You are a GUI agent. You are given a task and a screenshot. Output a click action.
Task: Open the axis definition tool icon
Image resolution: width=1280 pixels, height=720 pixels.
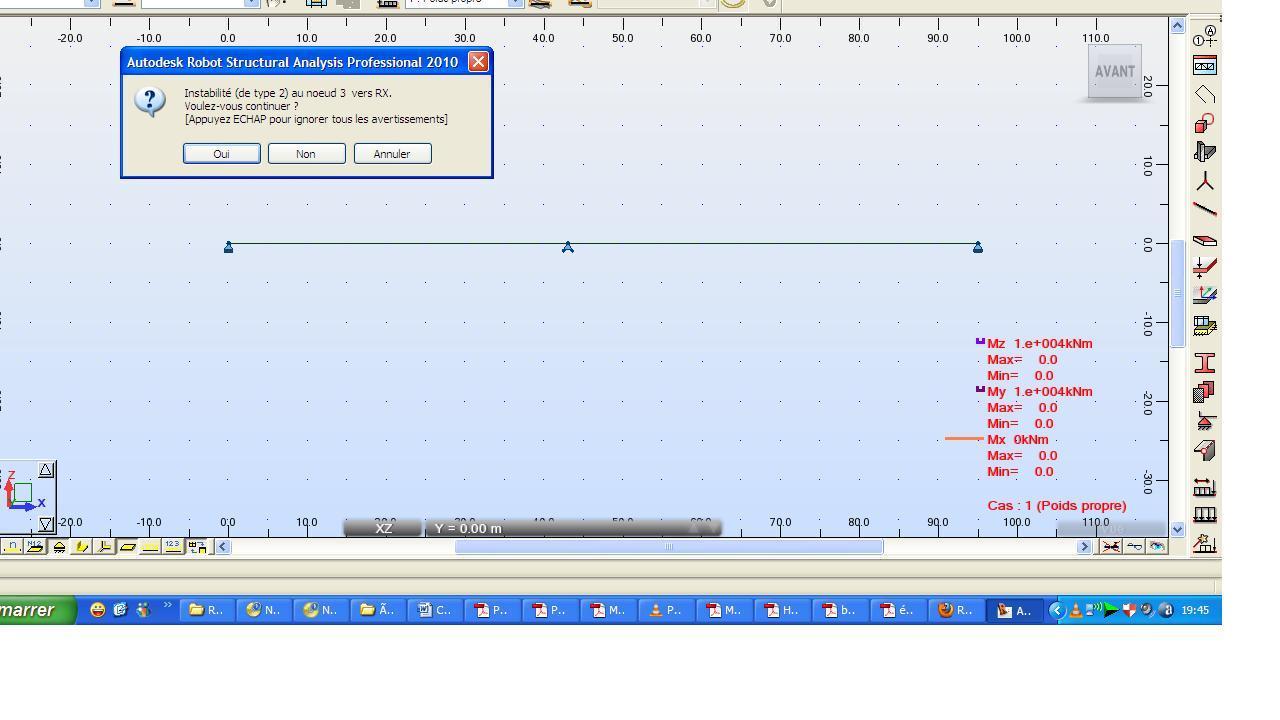click(1205, 37)
